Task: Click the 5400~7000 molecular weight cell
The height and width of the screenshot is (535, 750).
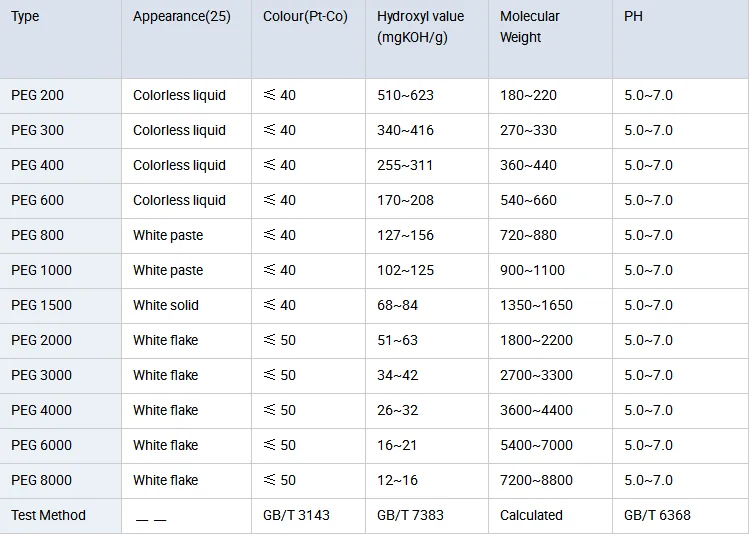Action: pyautogui.click(x=537, y=445)
